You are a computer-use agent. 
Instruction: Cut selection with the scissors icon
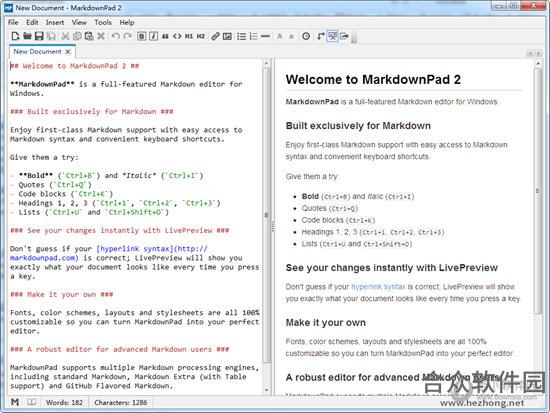point(65,36)
